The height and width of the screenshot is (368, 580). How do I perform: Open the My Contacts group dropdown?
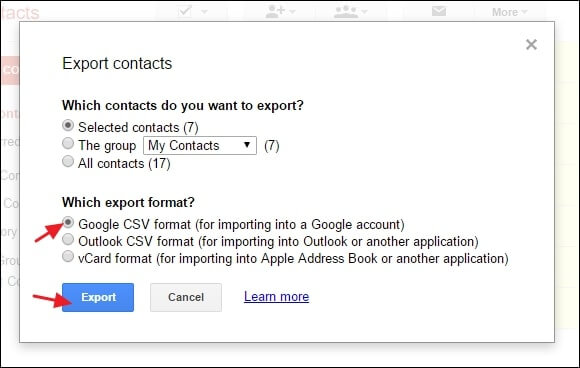pyautogui.click(x=200, y=145)
